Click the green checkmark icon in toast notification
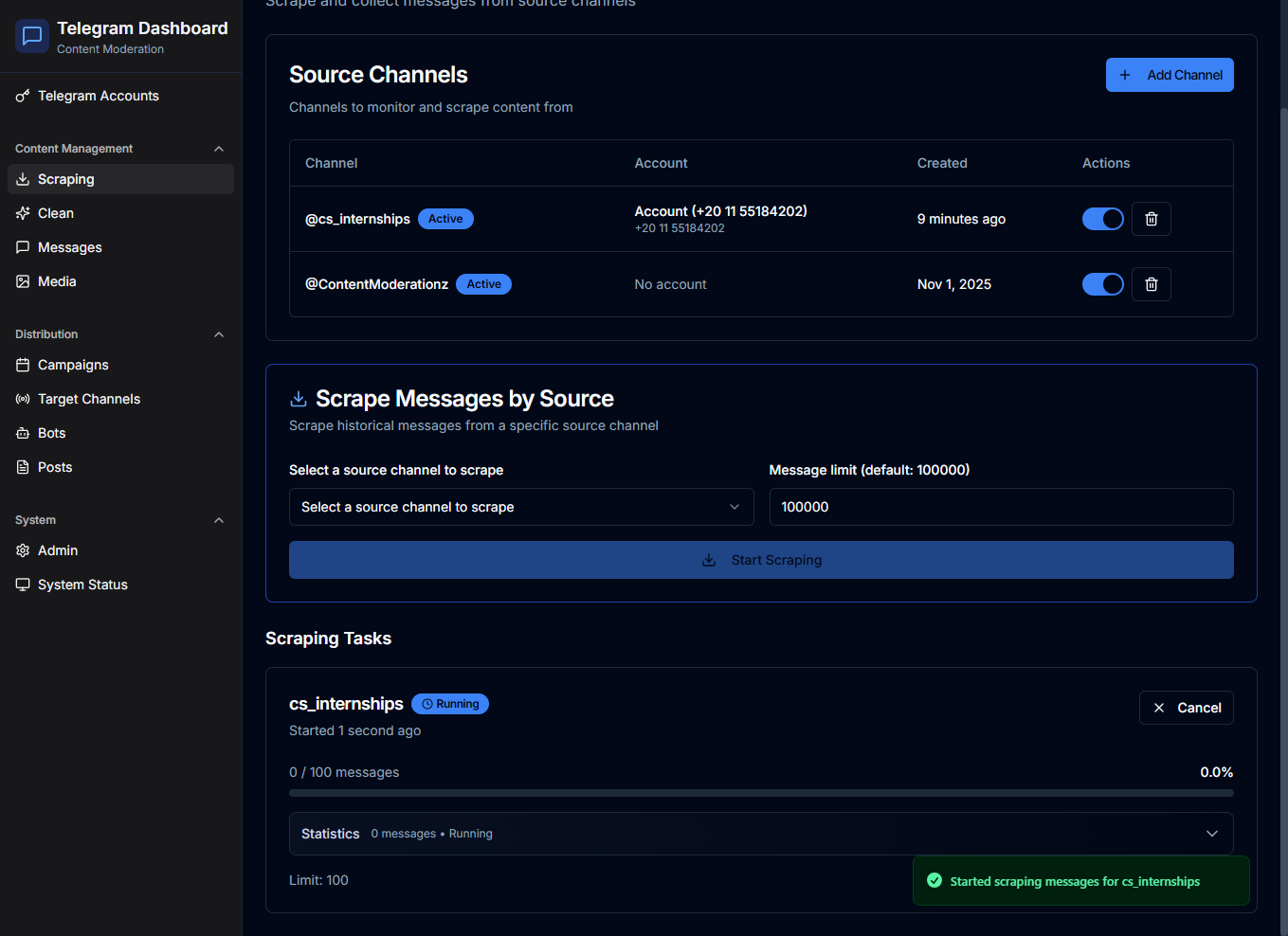The image size is (1288, 936). point(934,881)
